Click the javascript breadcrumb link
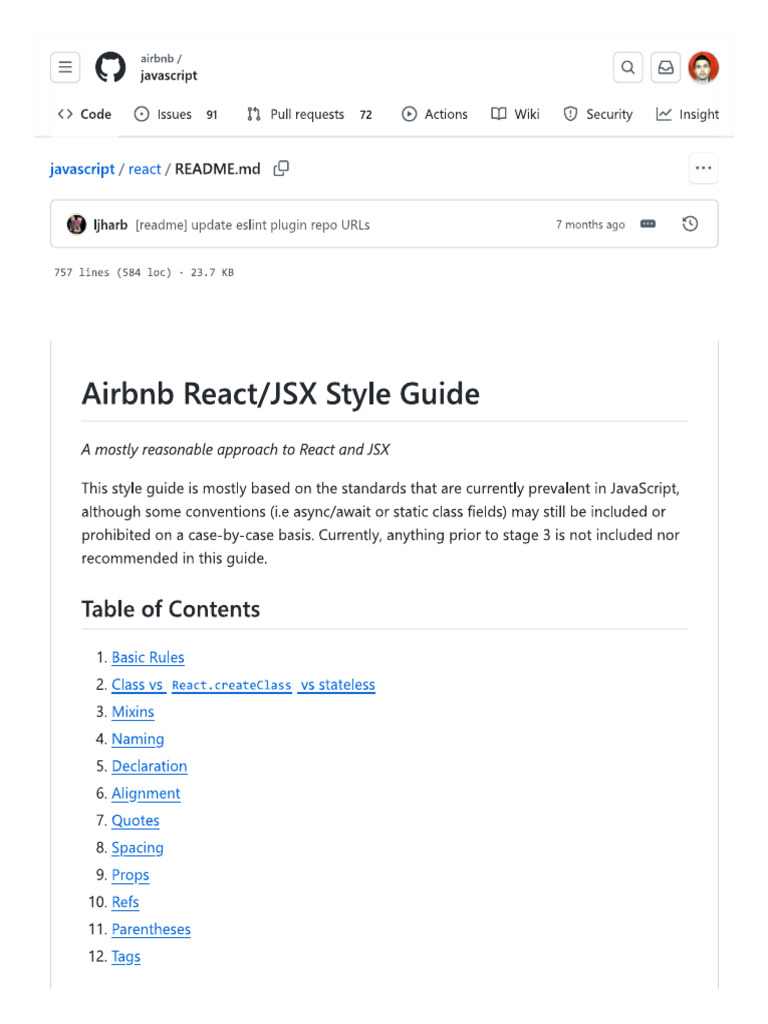 tap(82, 169)
